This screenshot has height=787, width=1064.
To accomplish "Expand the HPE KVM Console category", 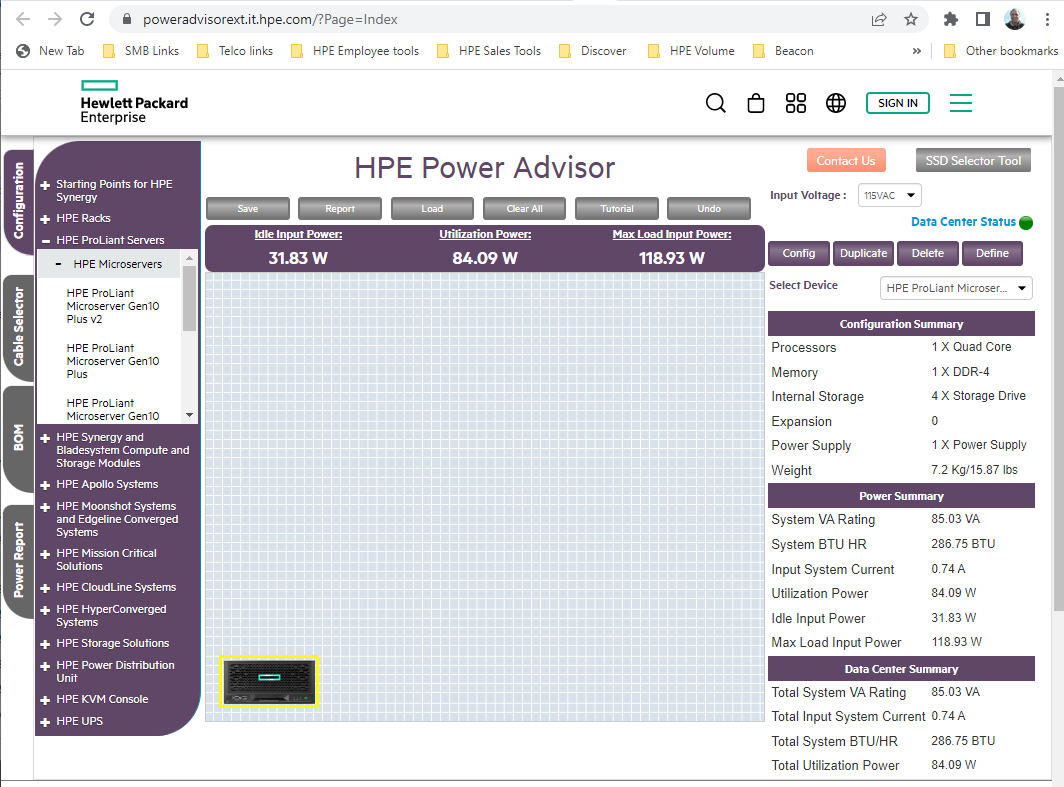I will click(45, 700).
